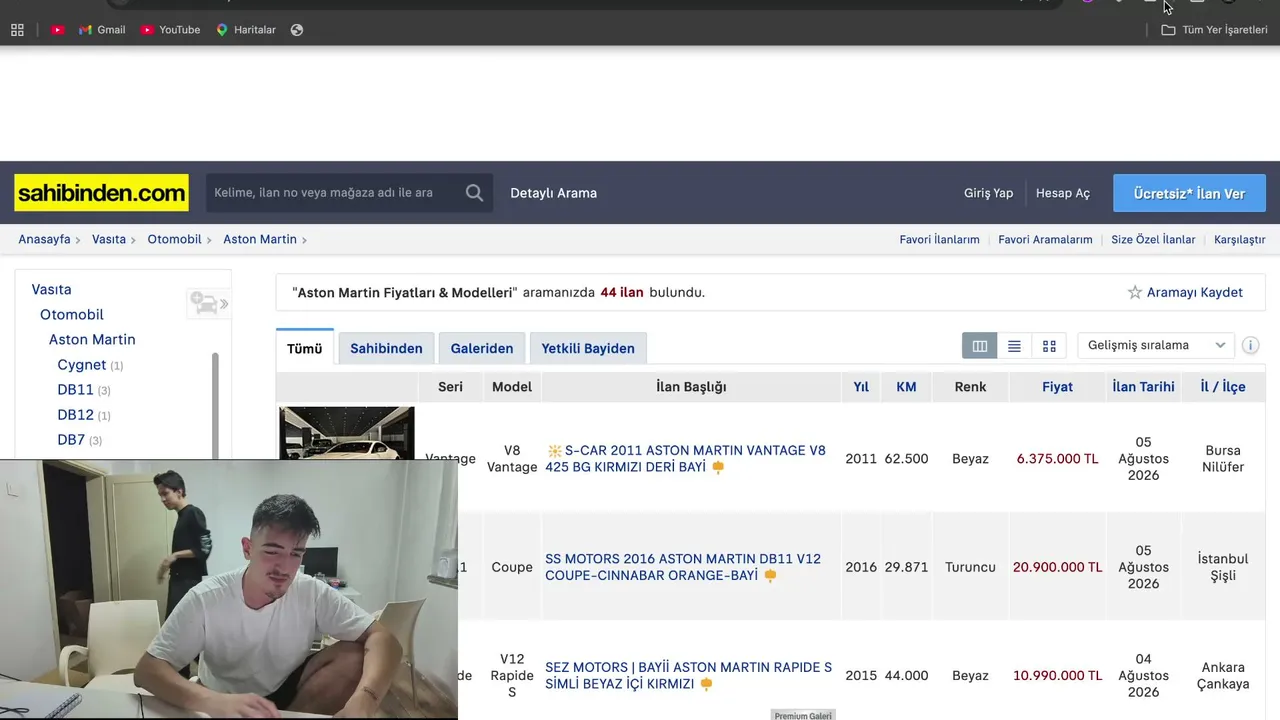Viewport: 1280px width, 720px height.
Task: Click the Otomobil breadcrumb
Action: 174,240
